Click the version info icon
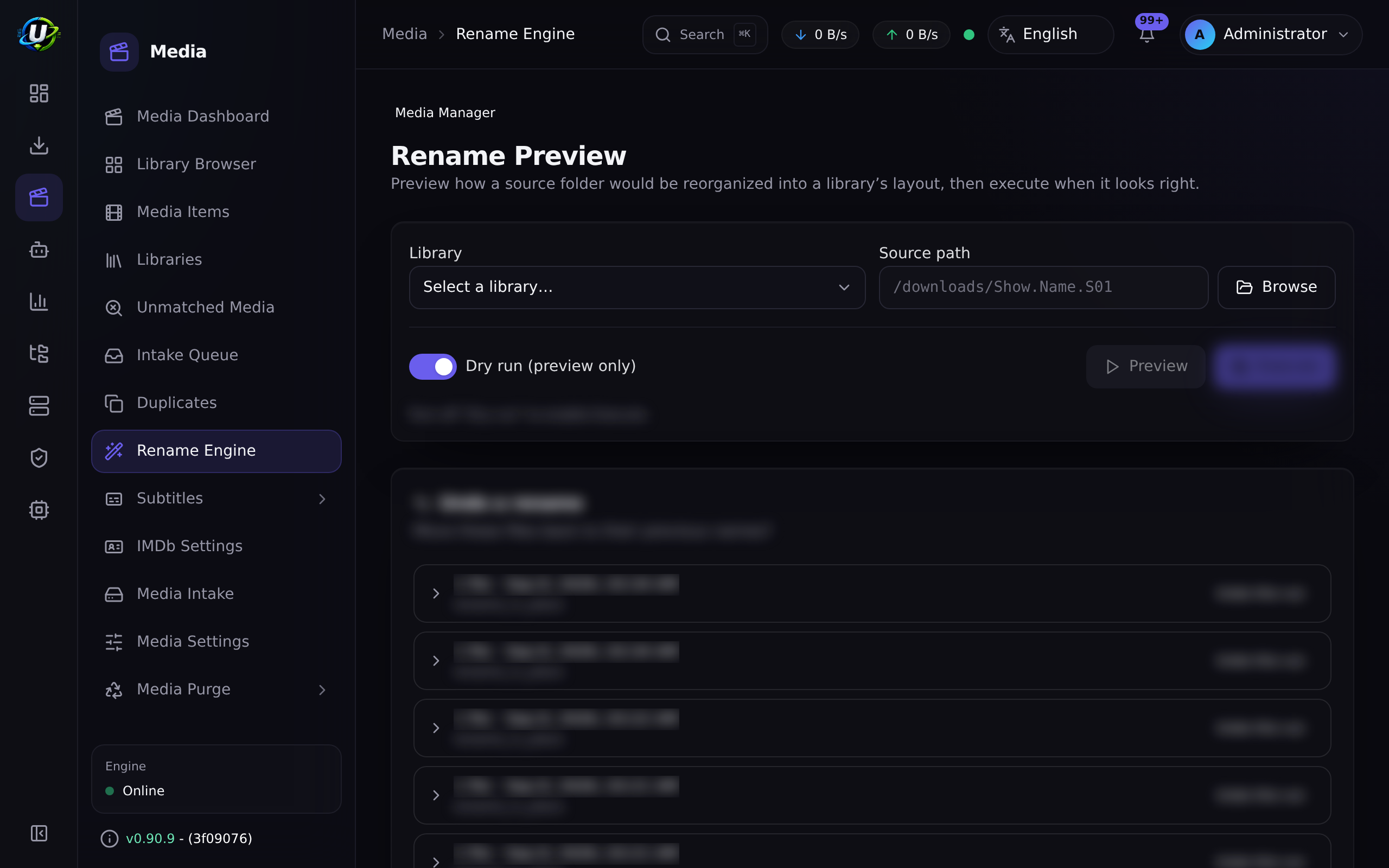The image size is (1389, 868). coord(109,839)
